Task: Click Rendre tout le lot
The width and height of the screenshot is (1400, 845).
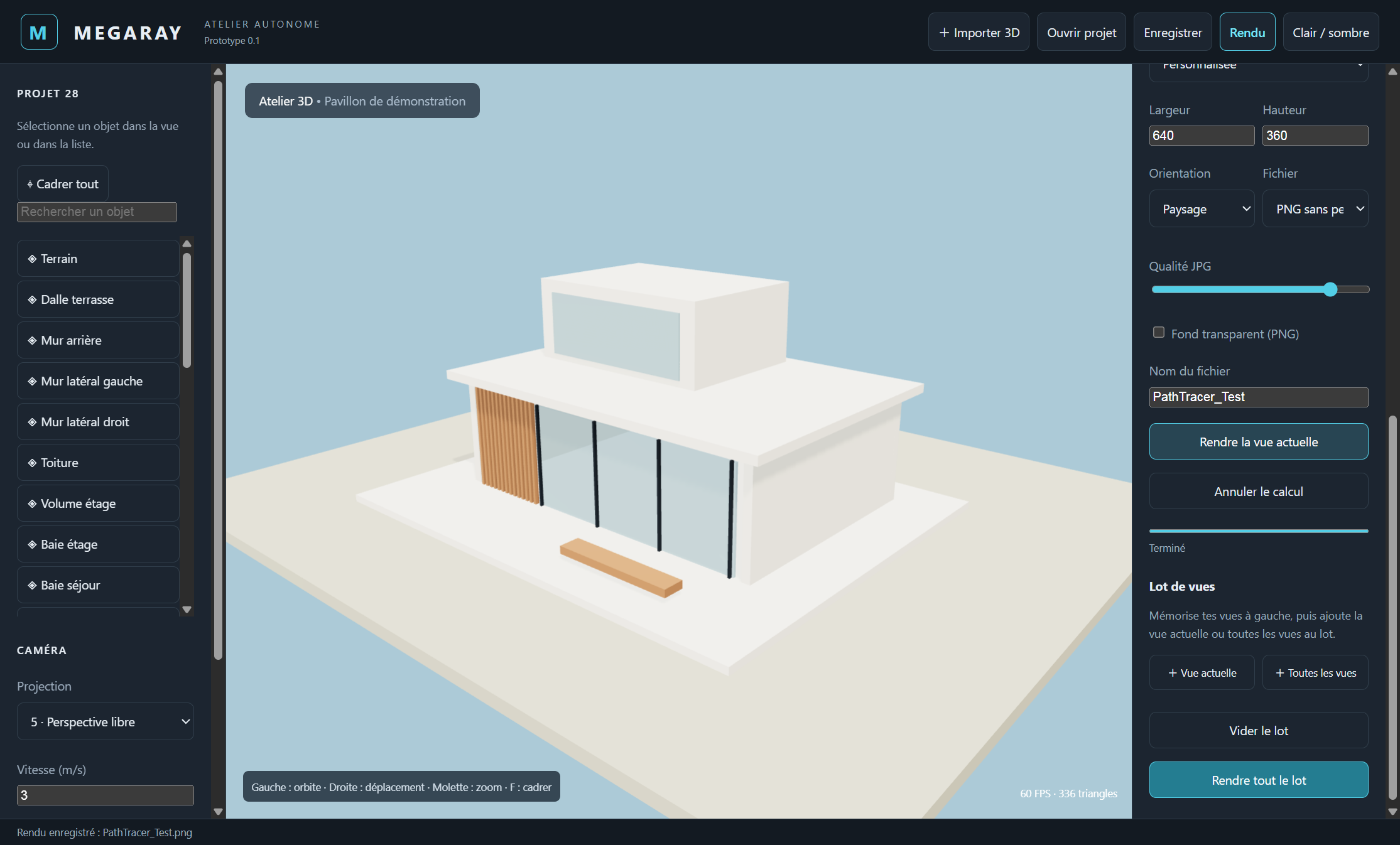Action: (1259, 780)
